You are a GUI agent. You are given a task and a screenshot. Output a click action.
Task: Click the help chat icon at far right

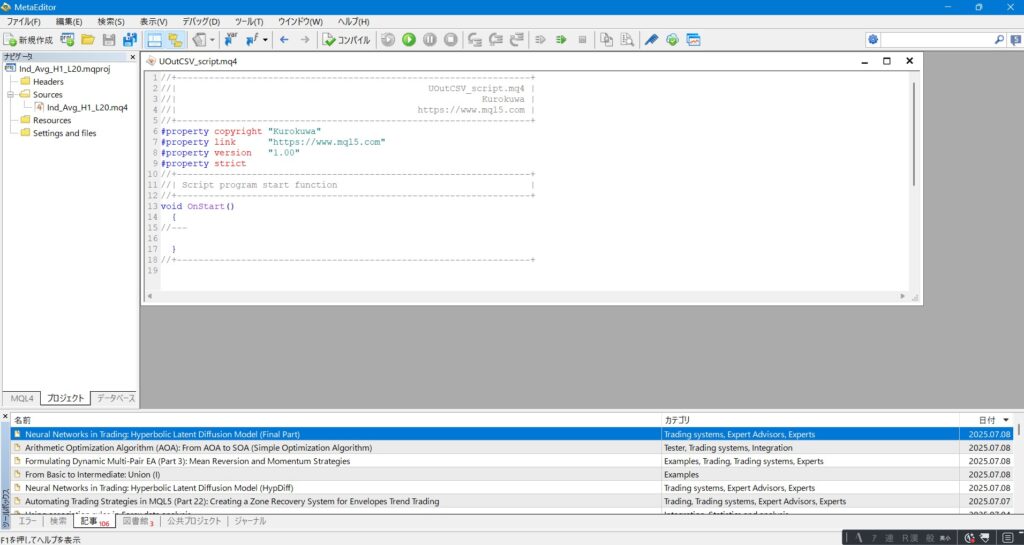[x=1016, y=40]
